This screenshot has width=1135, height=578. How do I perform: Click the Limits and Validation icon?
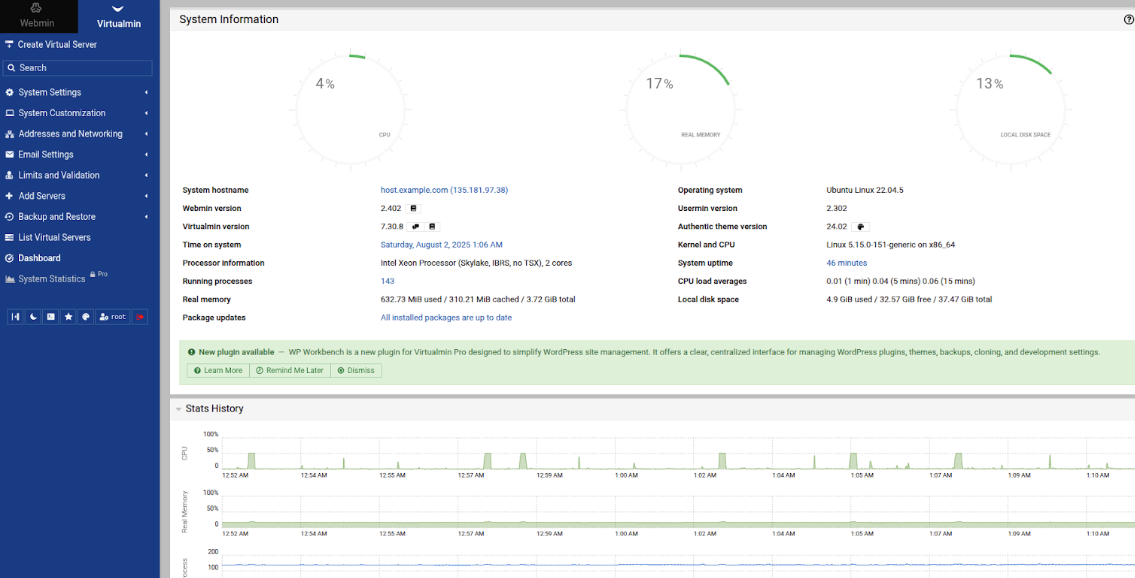coord(9,176)
